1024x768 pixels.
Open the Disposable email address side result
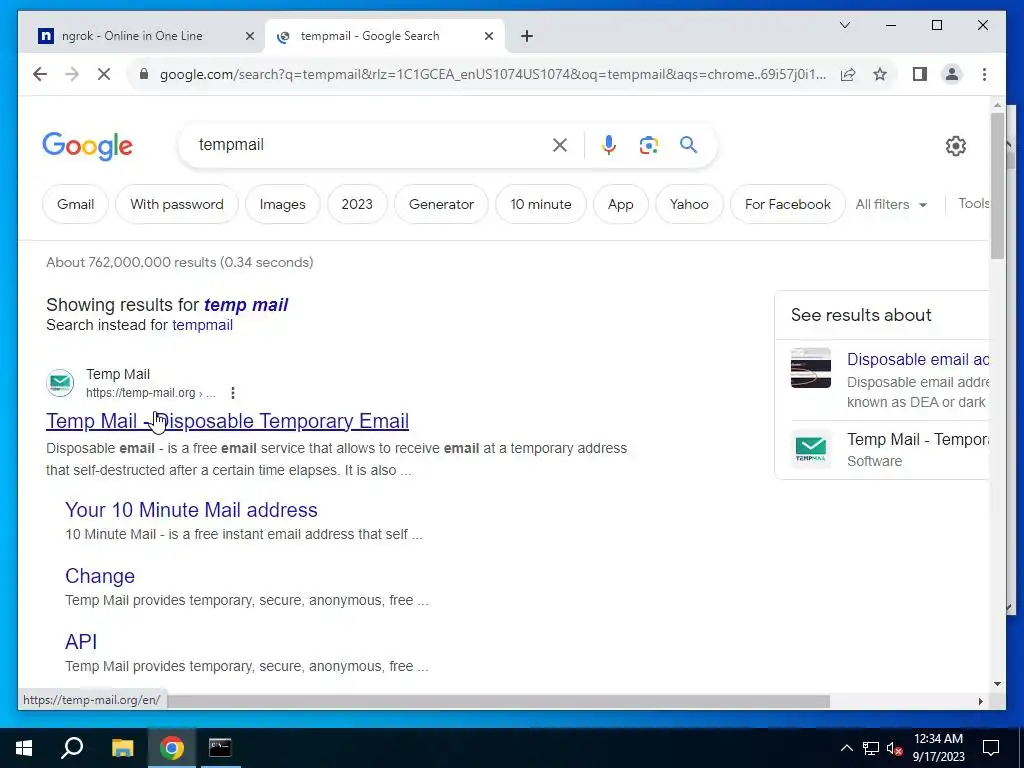pyautogui.click(x=918, y=360)
